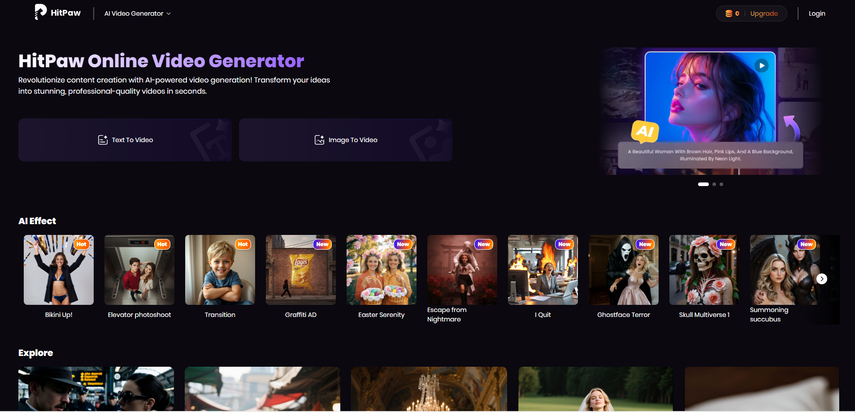The height and width of the screenshot is (412, 855).
Task: Open the Explore video with man in hat
Action: pyautogui.click(x=96, y=389)
